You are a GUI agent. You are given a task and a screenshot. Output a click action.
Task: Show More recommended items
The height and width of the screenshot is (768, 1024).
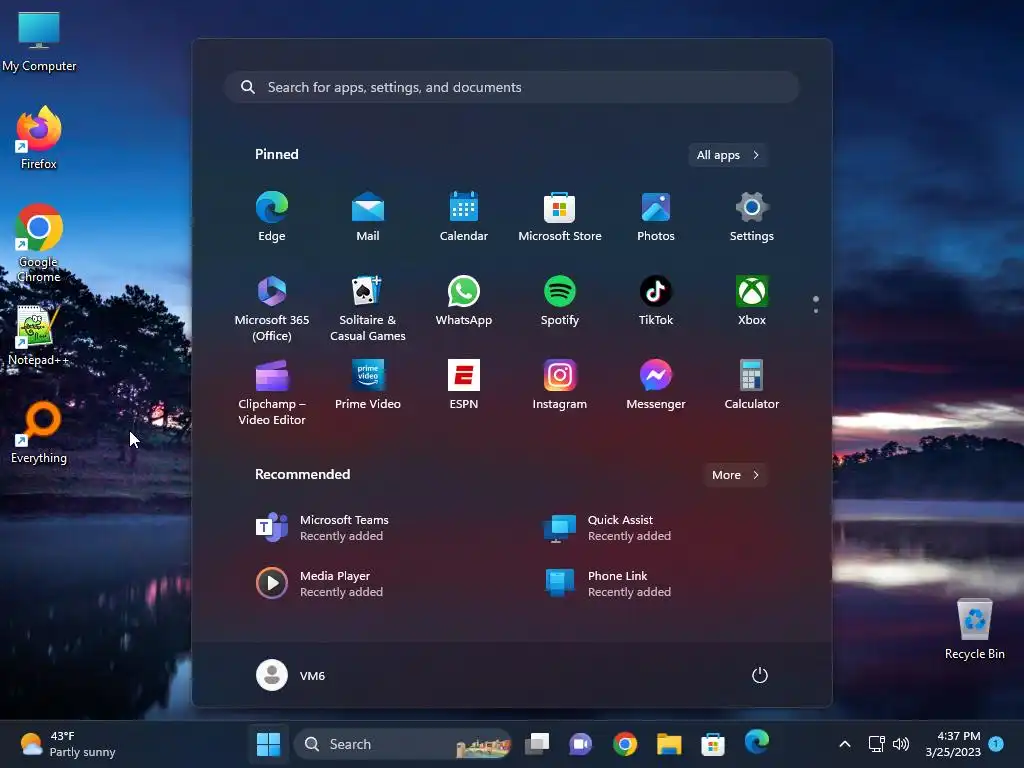click(x=735, y=475)
